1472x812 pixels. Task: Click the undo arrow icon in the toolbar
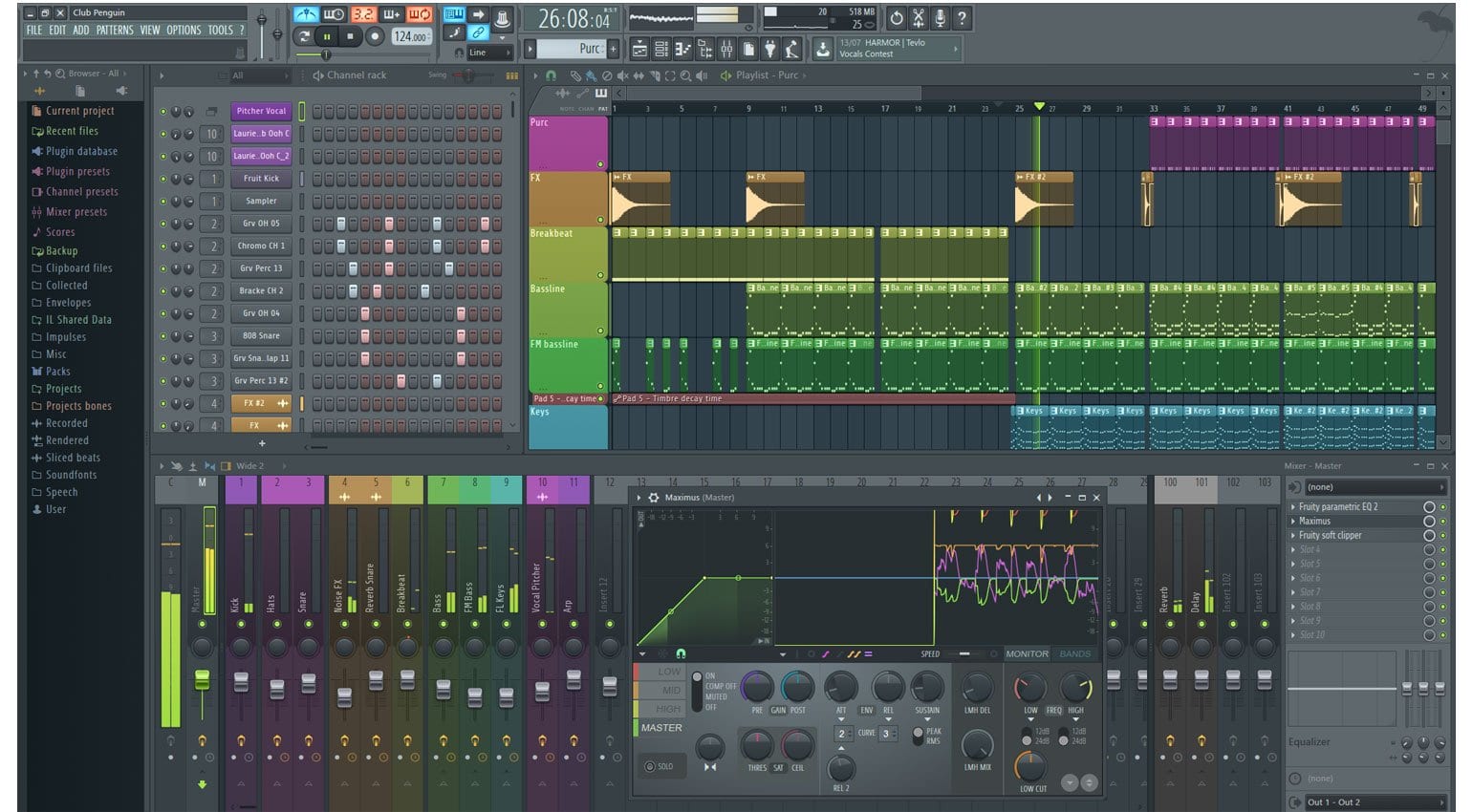click(898, 17)
